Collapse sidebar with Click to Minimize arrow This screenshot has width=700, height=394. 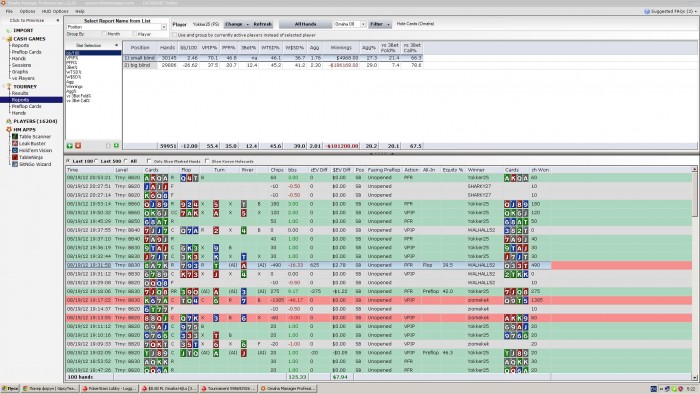(58, 21)
